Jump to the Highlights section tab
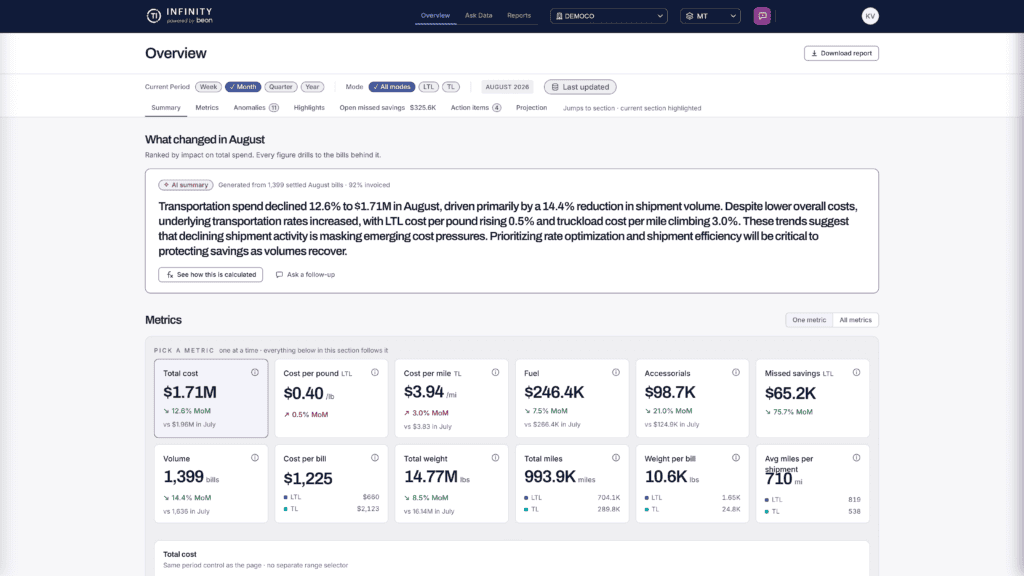 309,108
